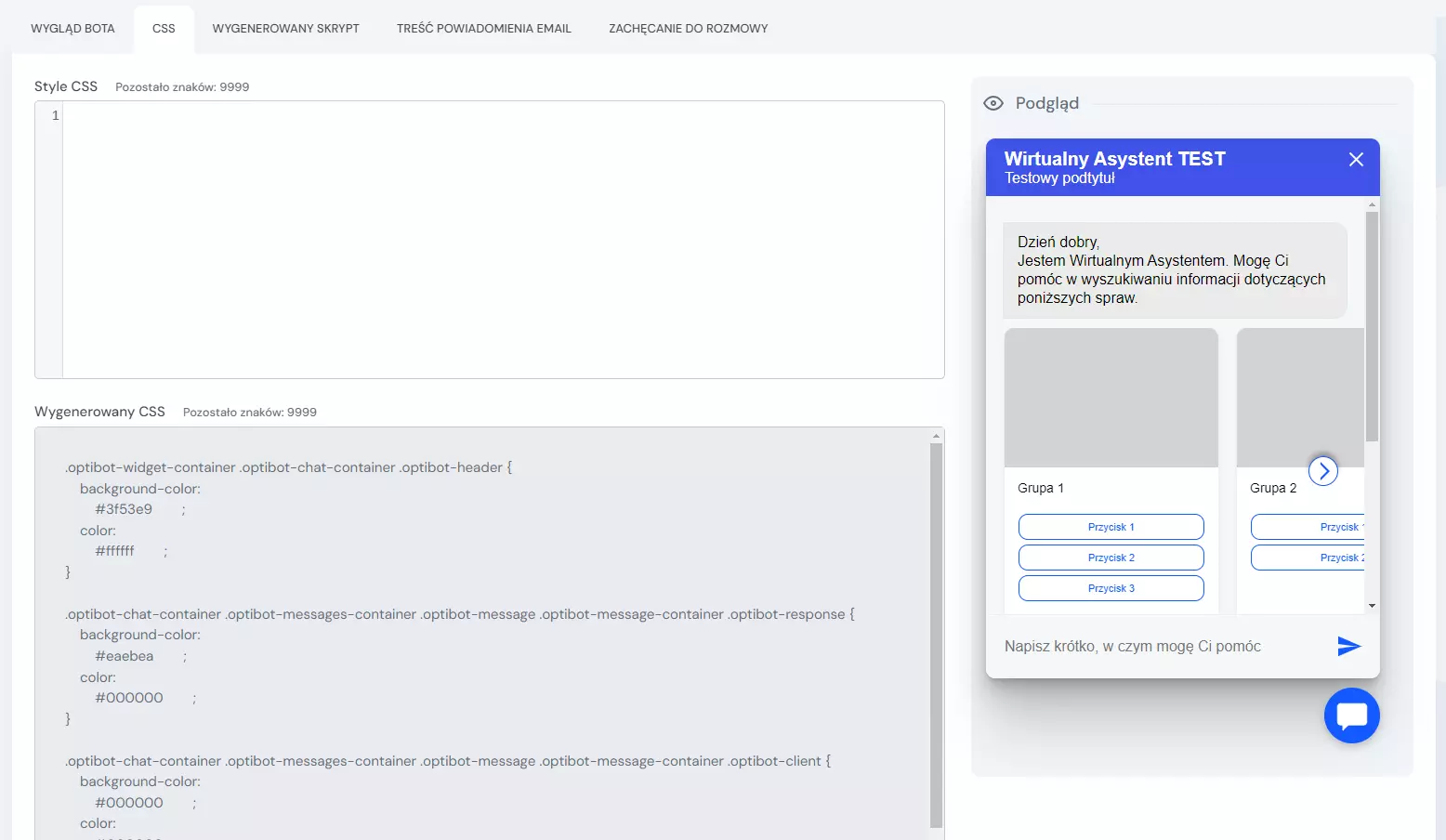Click the #3f53e9 color value
Image resolution: width=1446 pixels, height=840 pixels.
click(124, 509)
